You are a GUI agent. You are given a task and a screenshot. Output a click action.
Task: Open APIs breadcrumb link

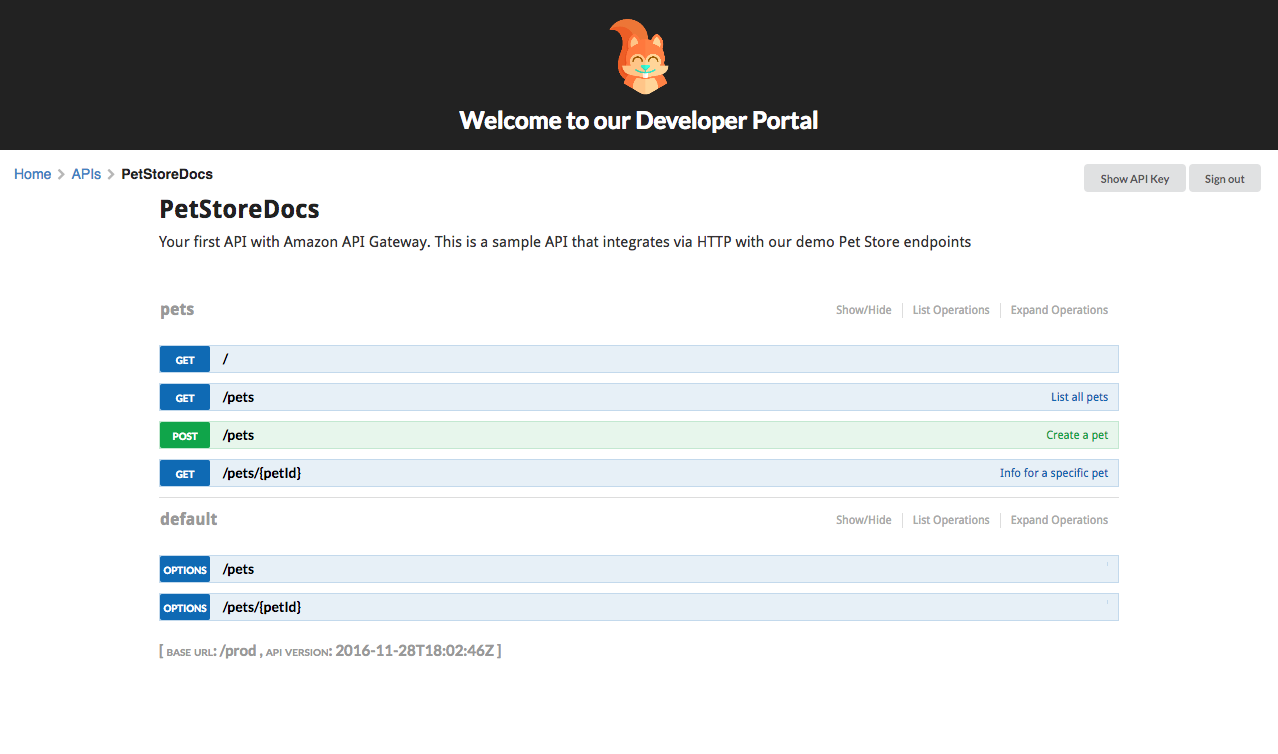click(86, 174)
